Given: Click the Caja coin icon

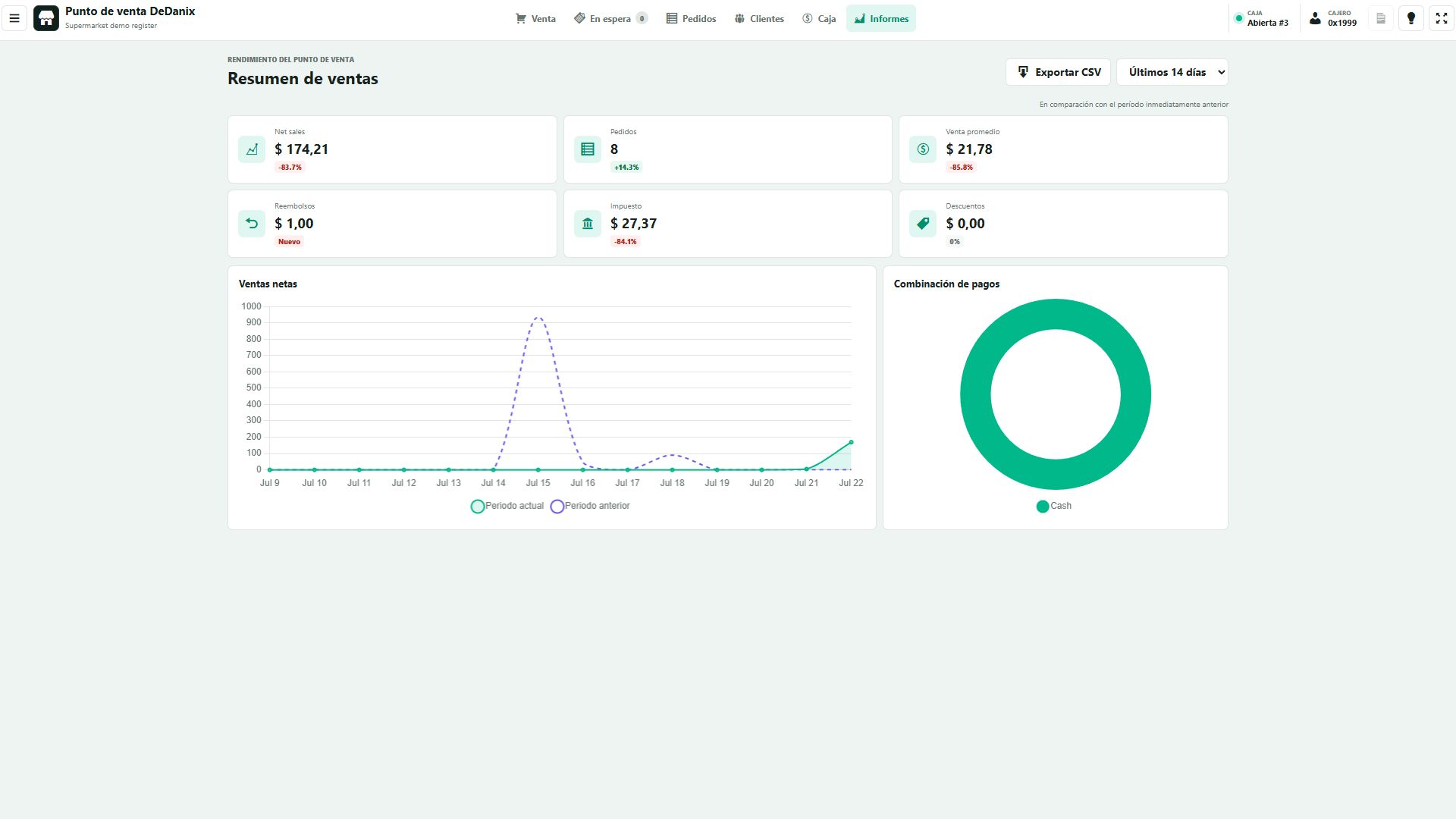Looking at the screenshot, I should coord(808,18).
